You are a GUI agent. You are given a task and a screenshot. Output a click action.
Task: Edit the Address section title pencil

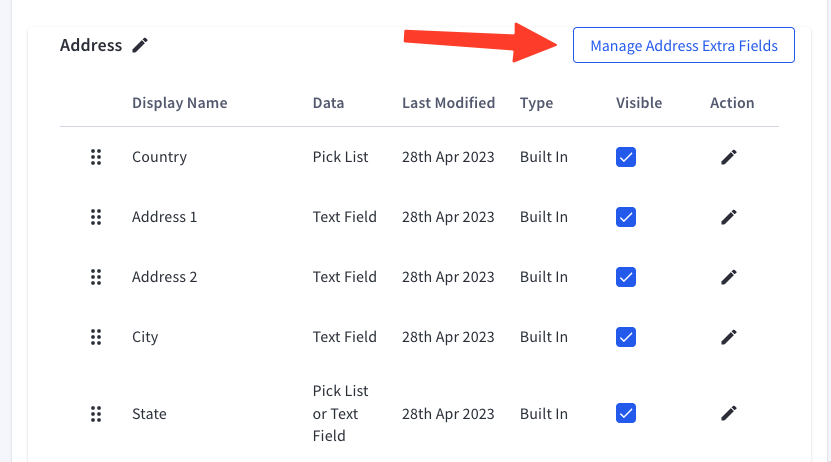pos(140,46)
